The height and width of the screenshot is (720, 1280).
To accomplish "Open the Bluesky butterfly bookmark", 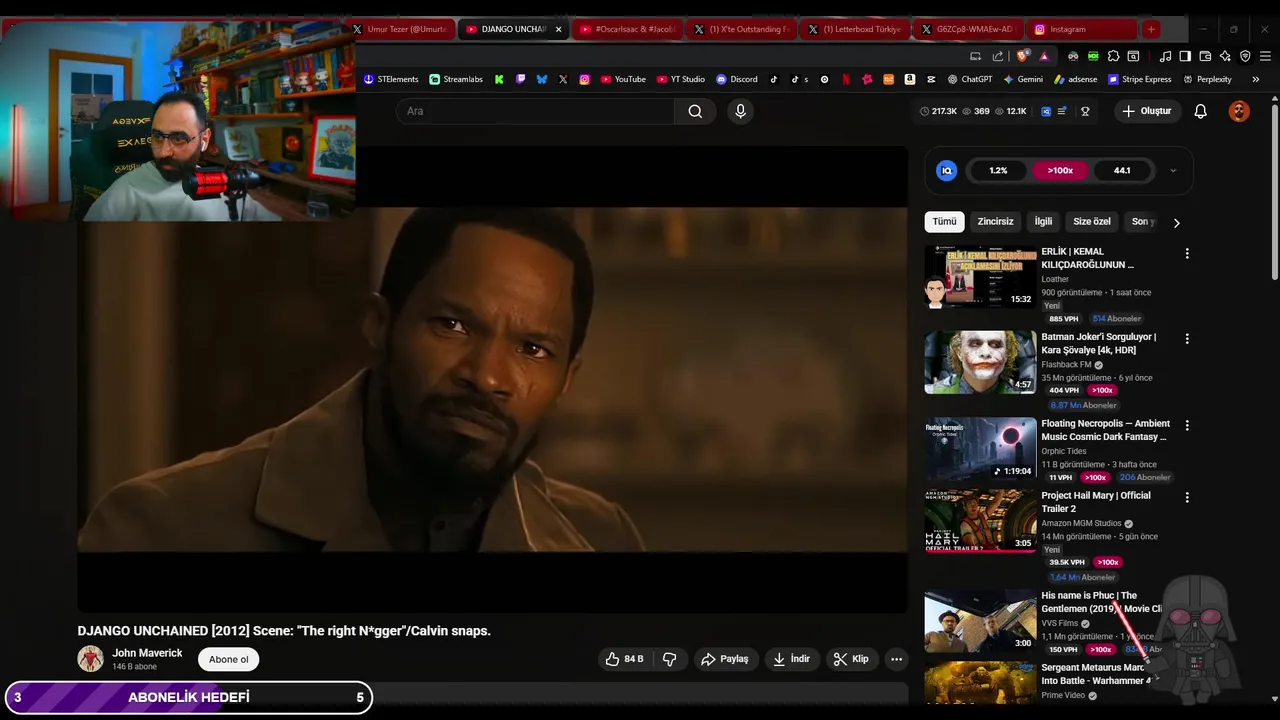I will [x=542, y=79].
